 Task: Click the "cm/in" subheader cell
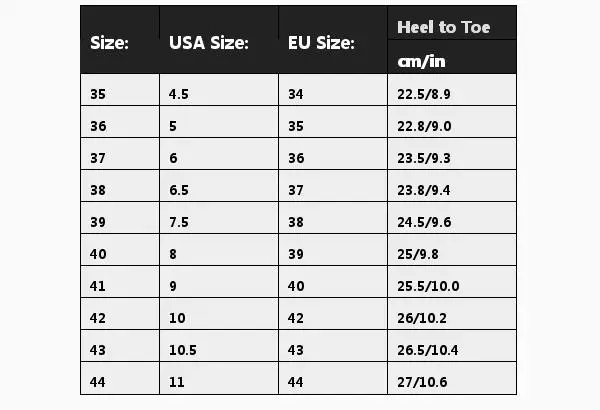tap(420, 61)
